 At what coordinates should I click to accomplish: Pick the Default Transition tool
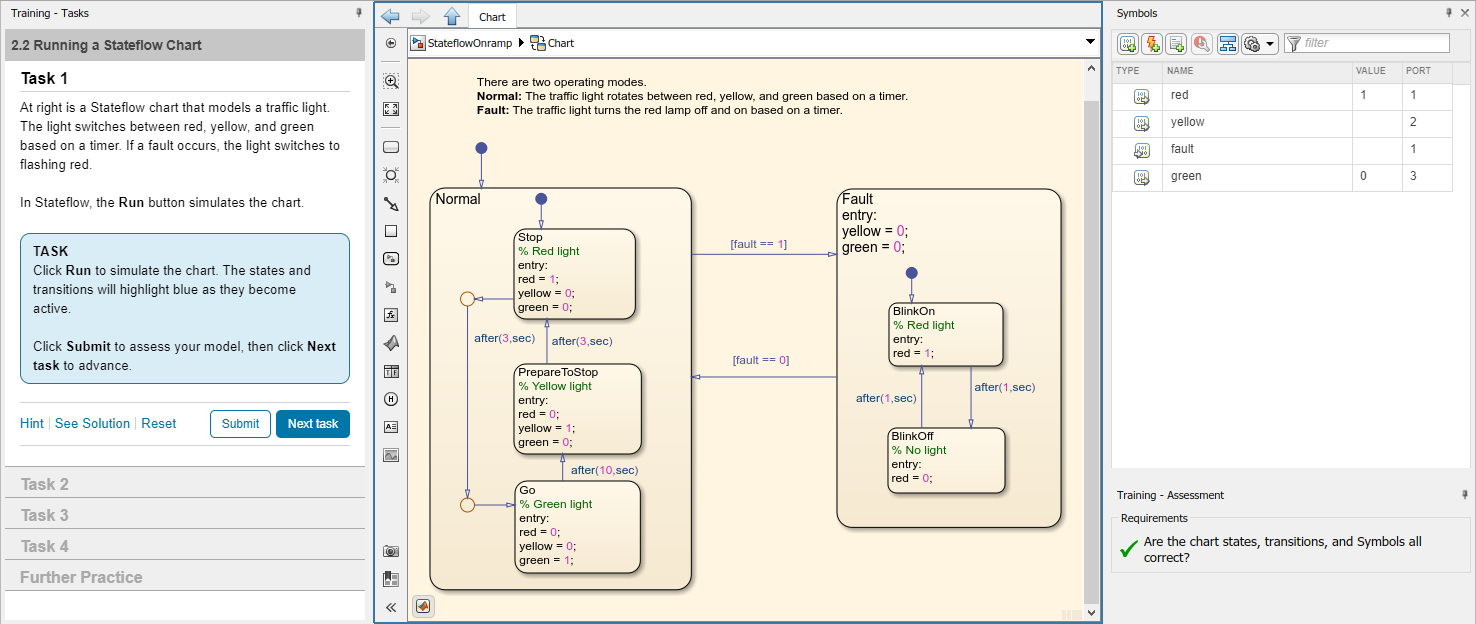click(390, 202)
